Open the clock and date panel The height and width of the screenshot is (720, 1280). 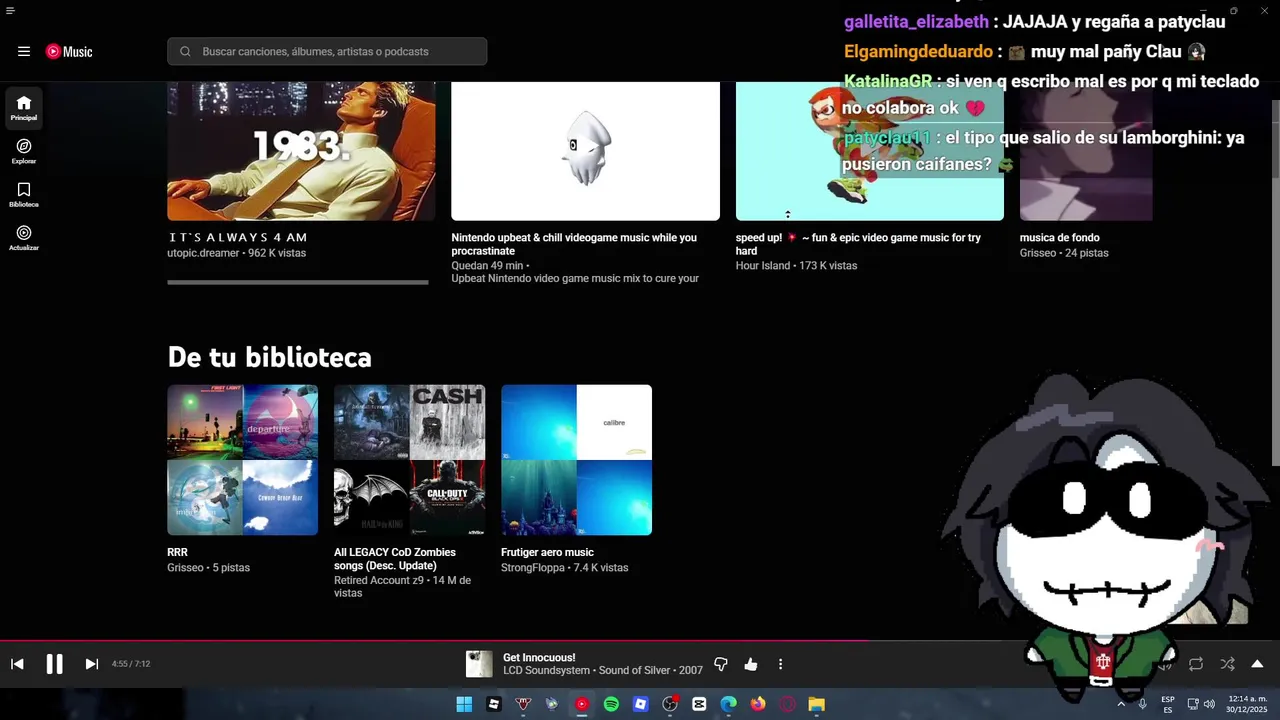(x=1248, y=704)
